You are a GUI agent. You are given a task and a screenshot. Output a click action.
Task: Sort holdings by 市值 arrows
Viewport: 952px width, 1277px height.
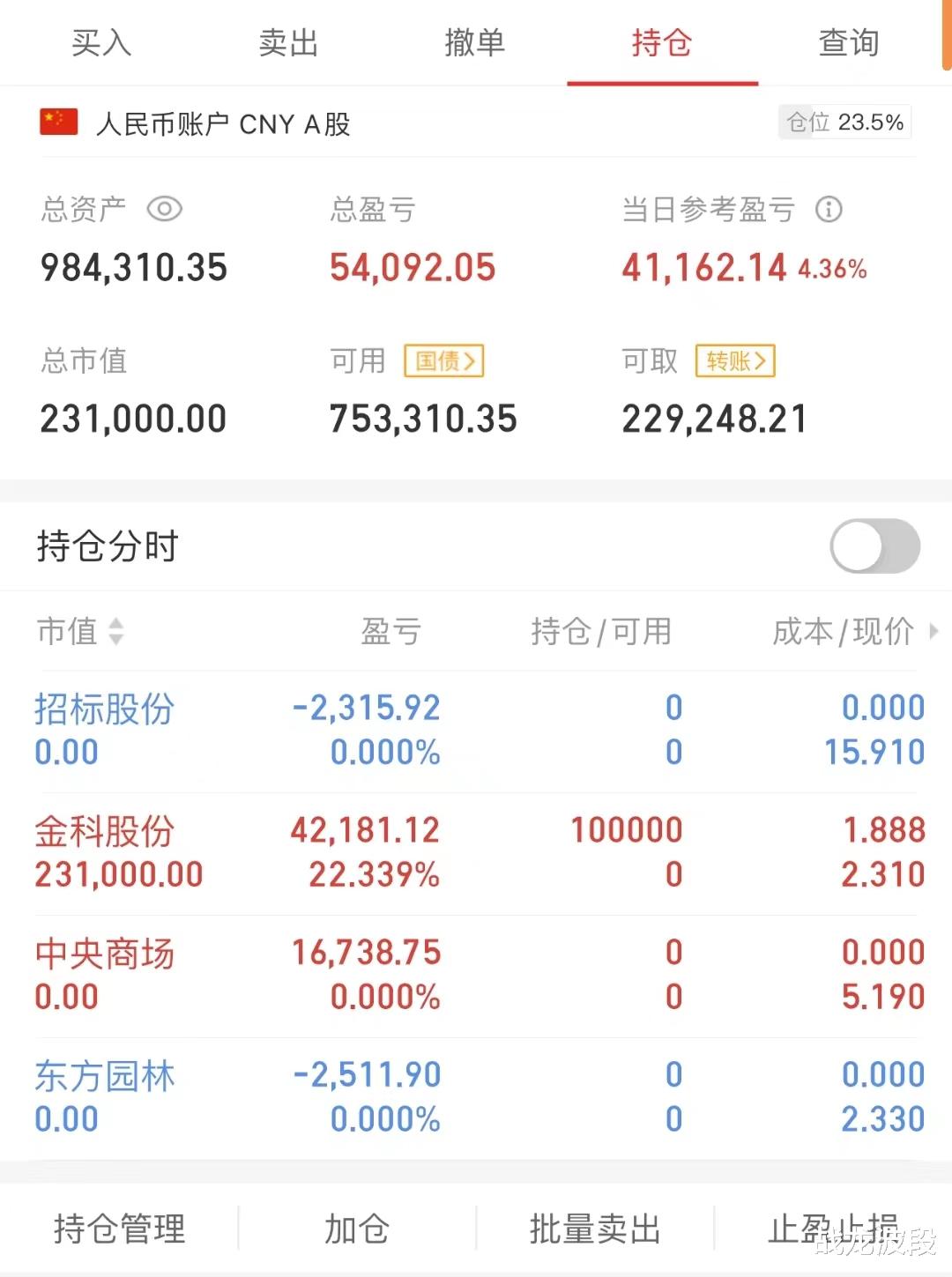click(x=115, y=631)
